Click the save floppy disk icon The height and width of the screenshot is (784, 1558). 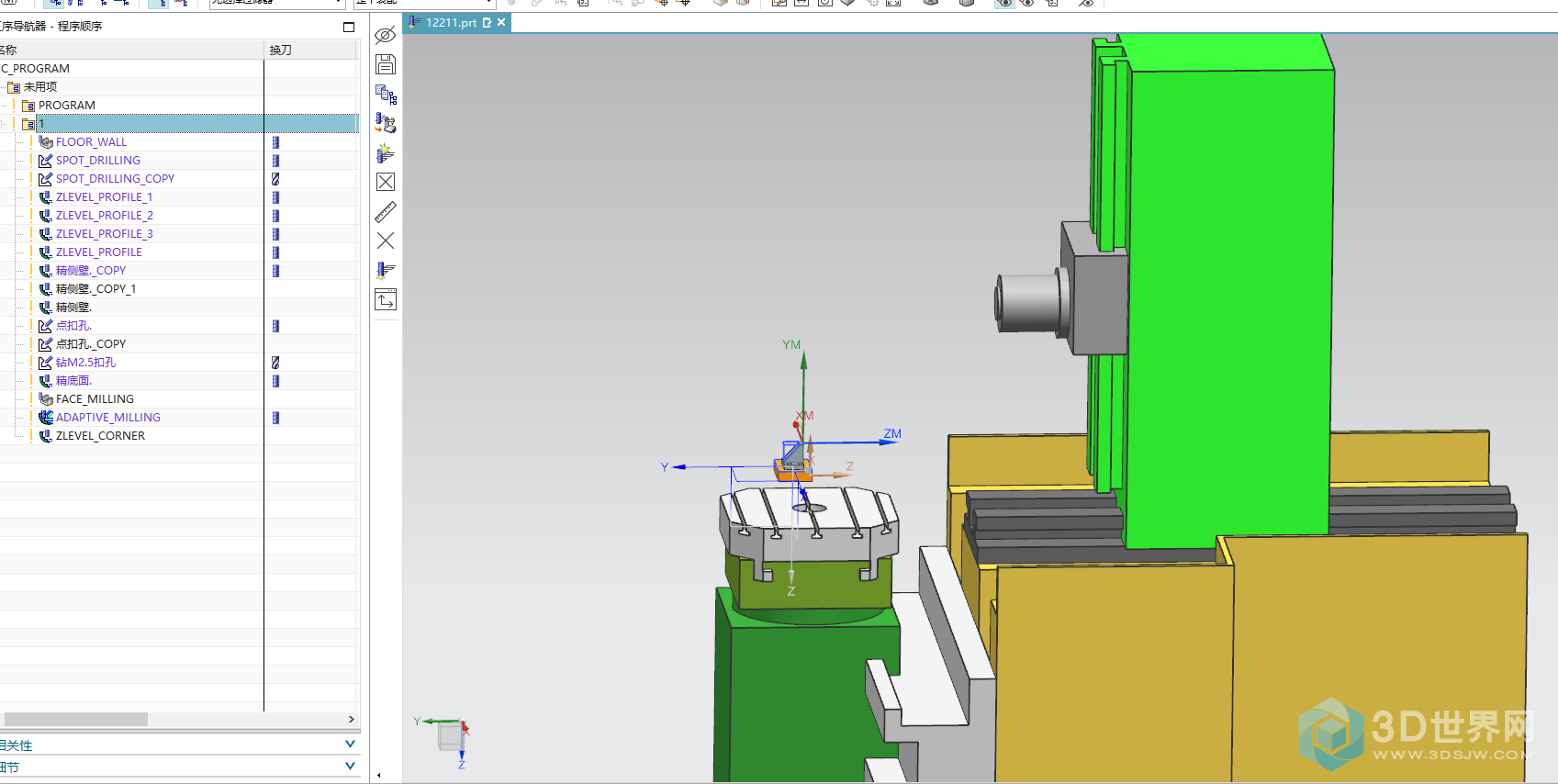coord(386,64)
